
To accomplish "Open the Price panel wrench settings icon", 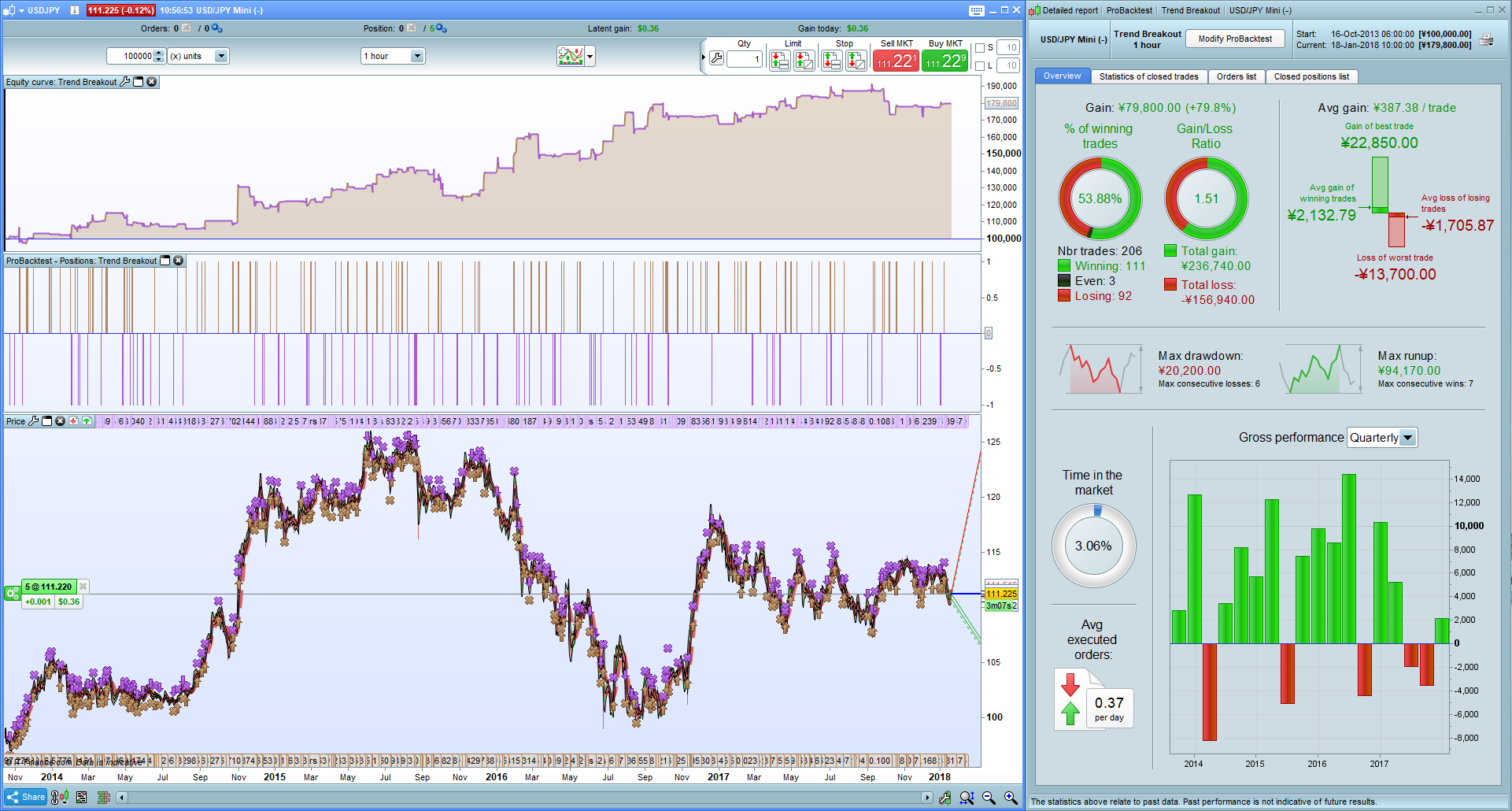I will 34,420.
